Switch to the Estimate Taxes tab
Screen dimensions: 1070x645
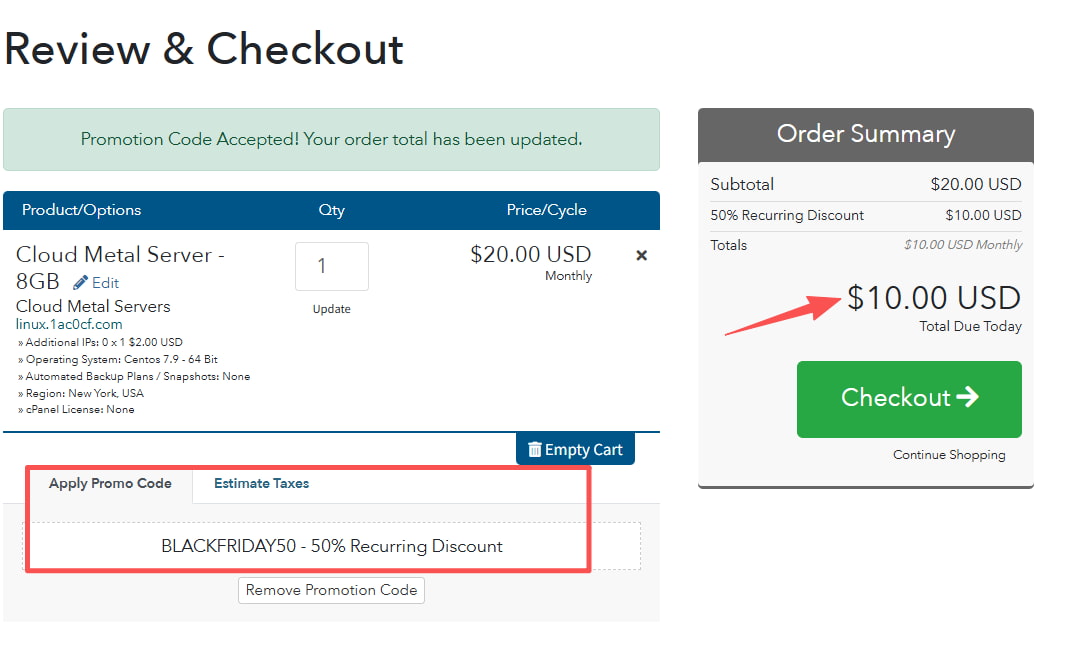pos(261,483)
